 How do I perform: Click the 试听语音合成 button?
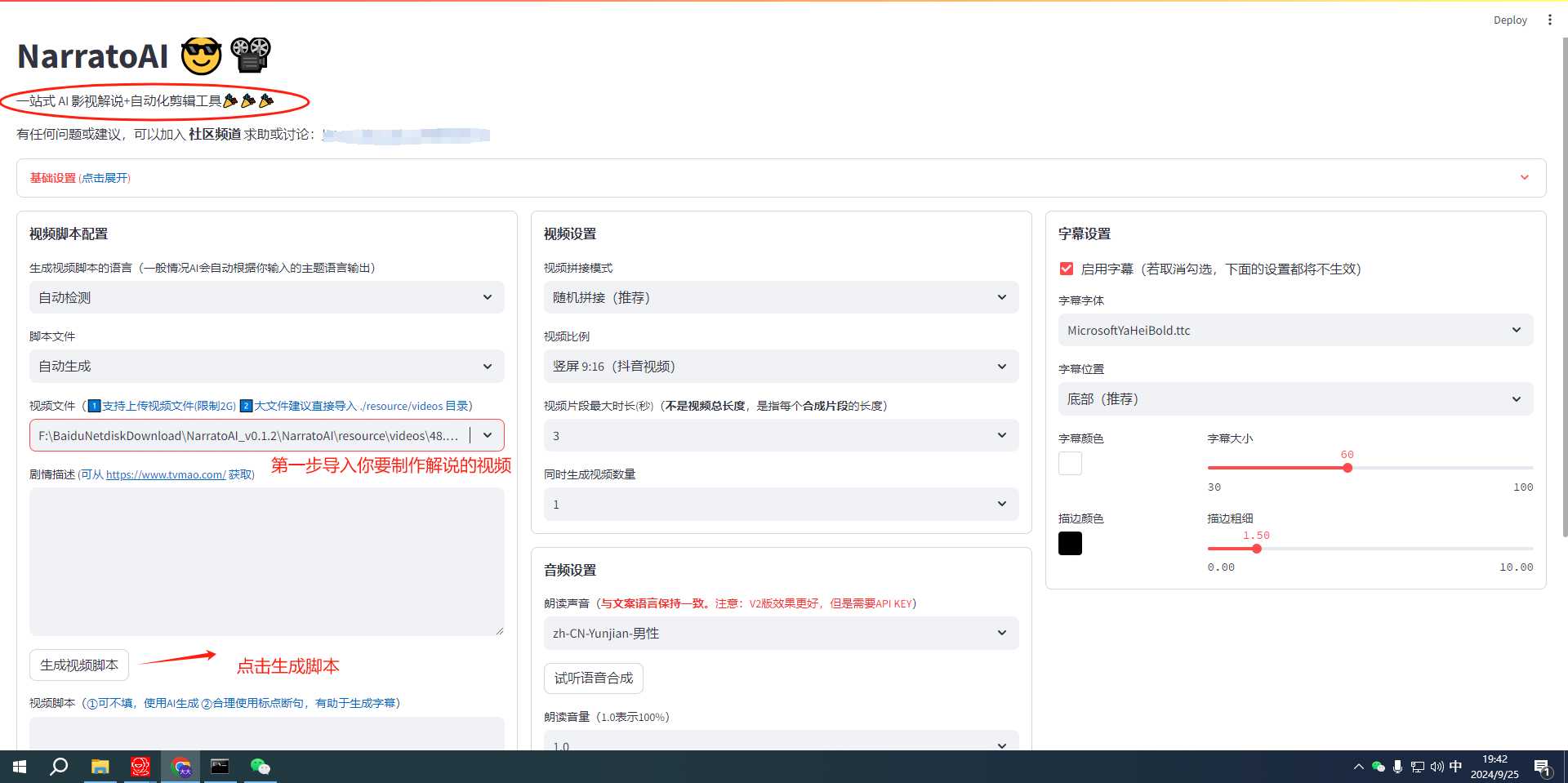[x=594, y=678]
